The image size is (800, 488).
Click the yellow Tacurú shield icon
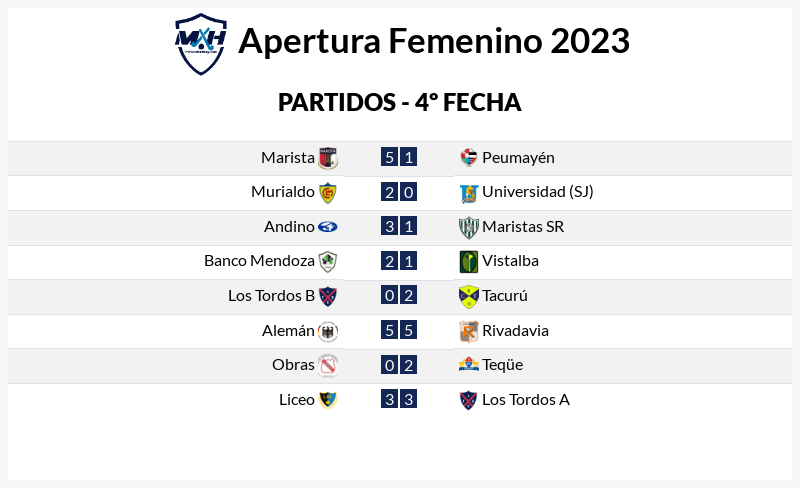click(468, 297)
